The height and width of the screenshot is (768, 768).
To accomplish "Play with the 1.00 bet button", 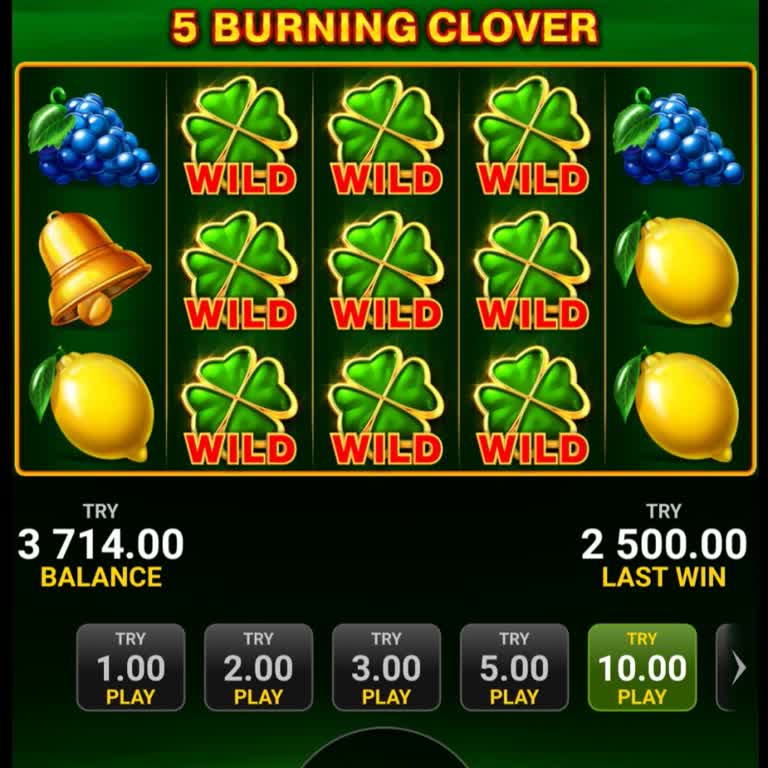I will coord(131,667).
